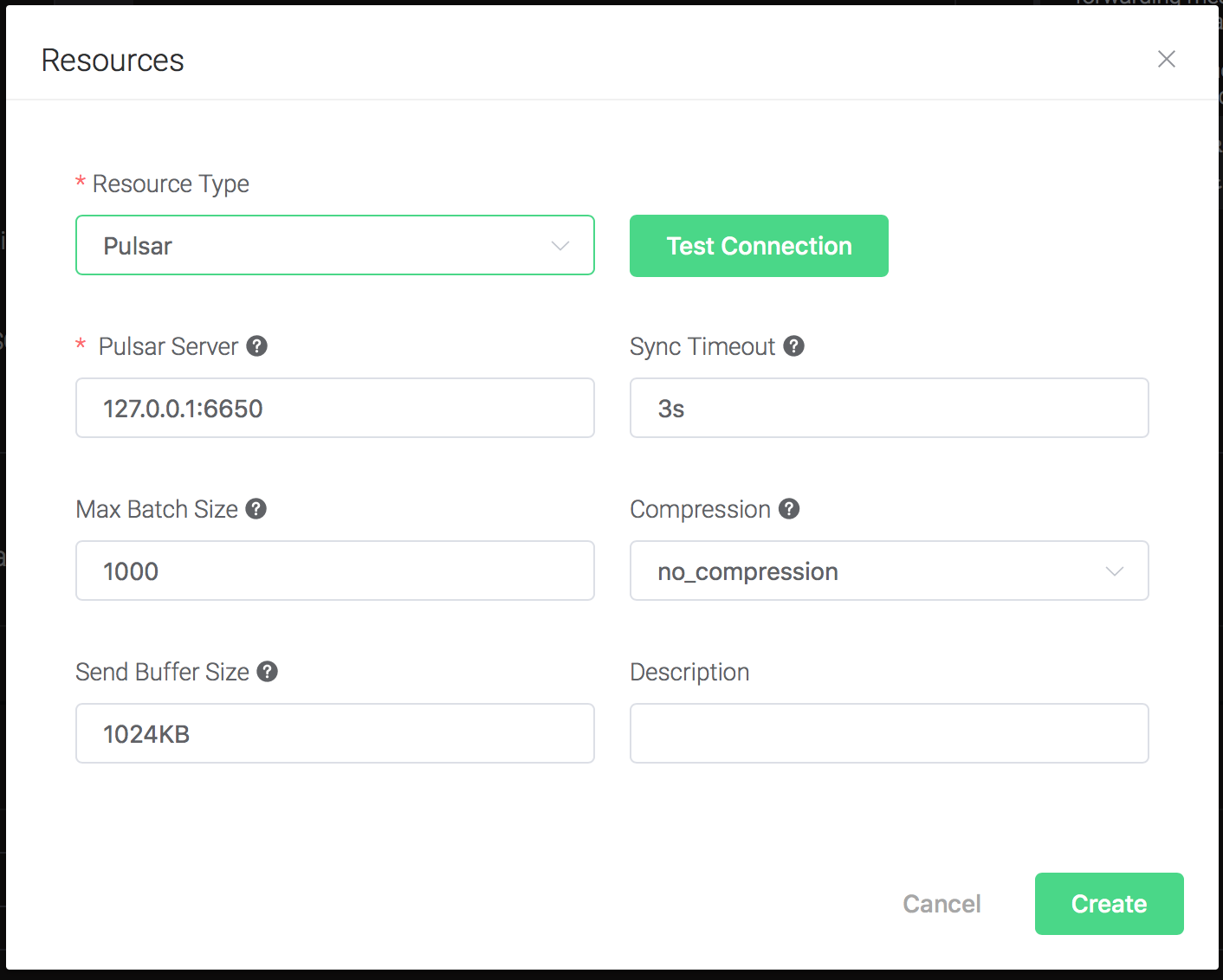
Task: Focus the Pulsar Server input field
Action: pyautogui.click(x=335, y=408)
